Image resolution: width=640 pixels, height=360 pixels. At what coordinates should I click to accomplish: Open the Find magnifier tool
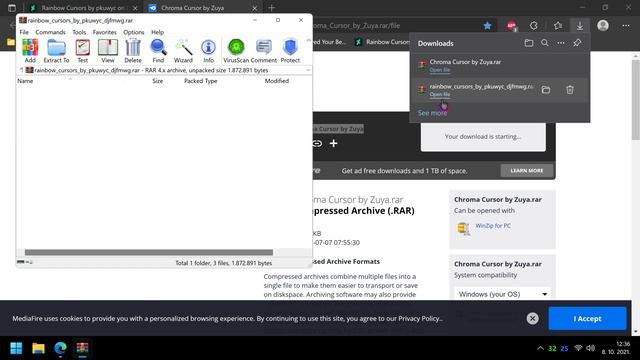coord(158,51)
